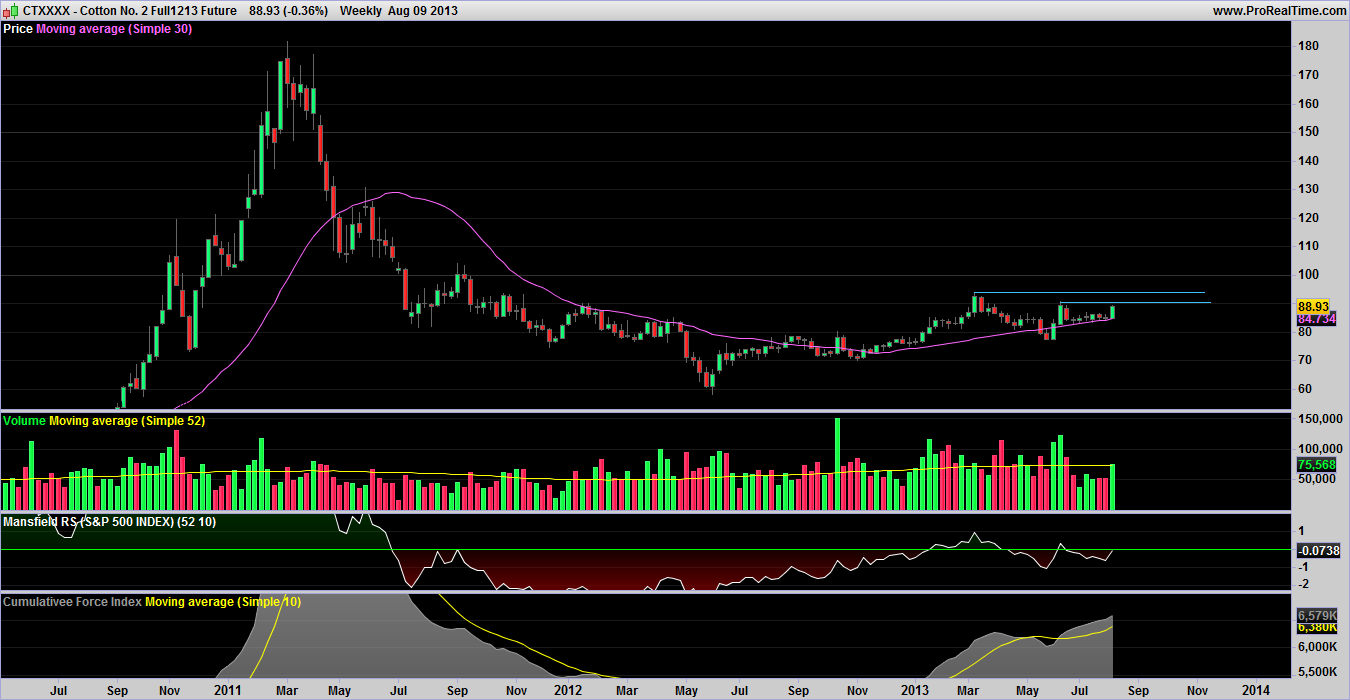Select the lower blue horizontal resistance line
The height and width of the screenshot is (700, 1350).
pyautogui.click(x=1135, y=302)
